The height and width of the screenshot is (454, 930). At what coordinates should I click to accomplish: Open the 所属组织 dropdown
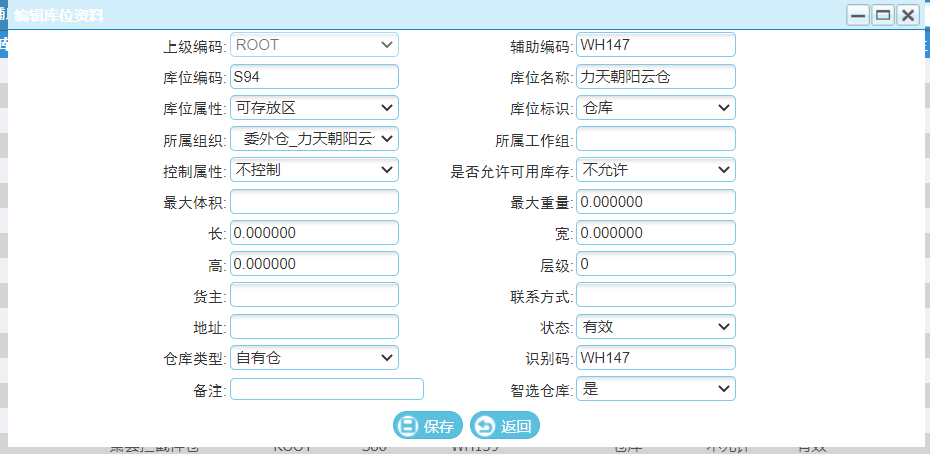click(x=314, y=139)
